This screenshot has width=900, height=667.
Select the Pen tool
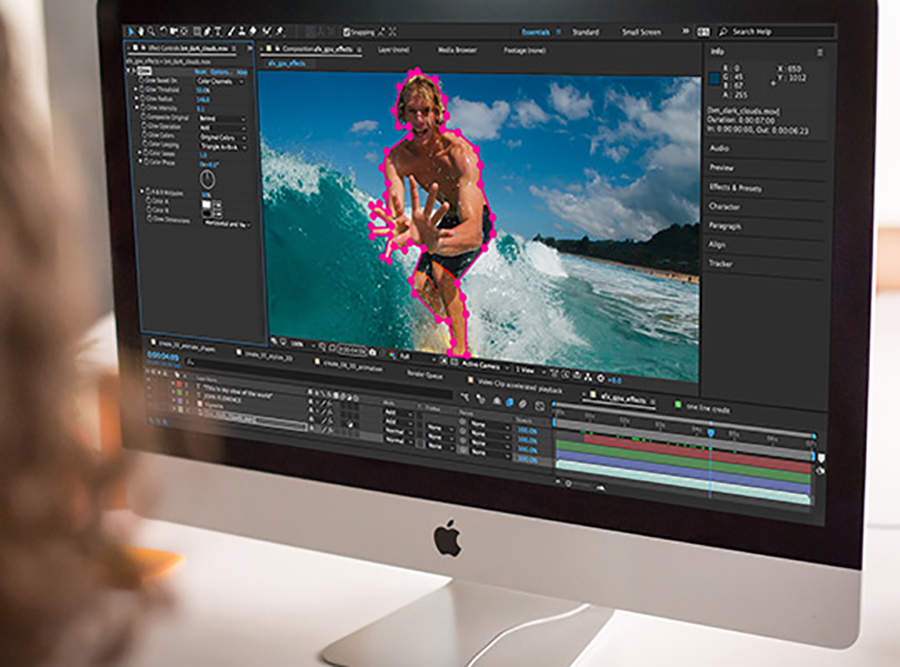pos(207,32)
